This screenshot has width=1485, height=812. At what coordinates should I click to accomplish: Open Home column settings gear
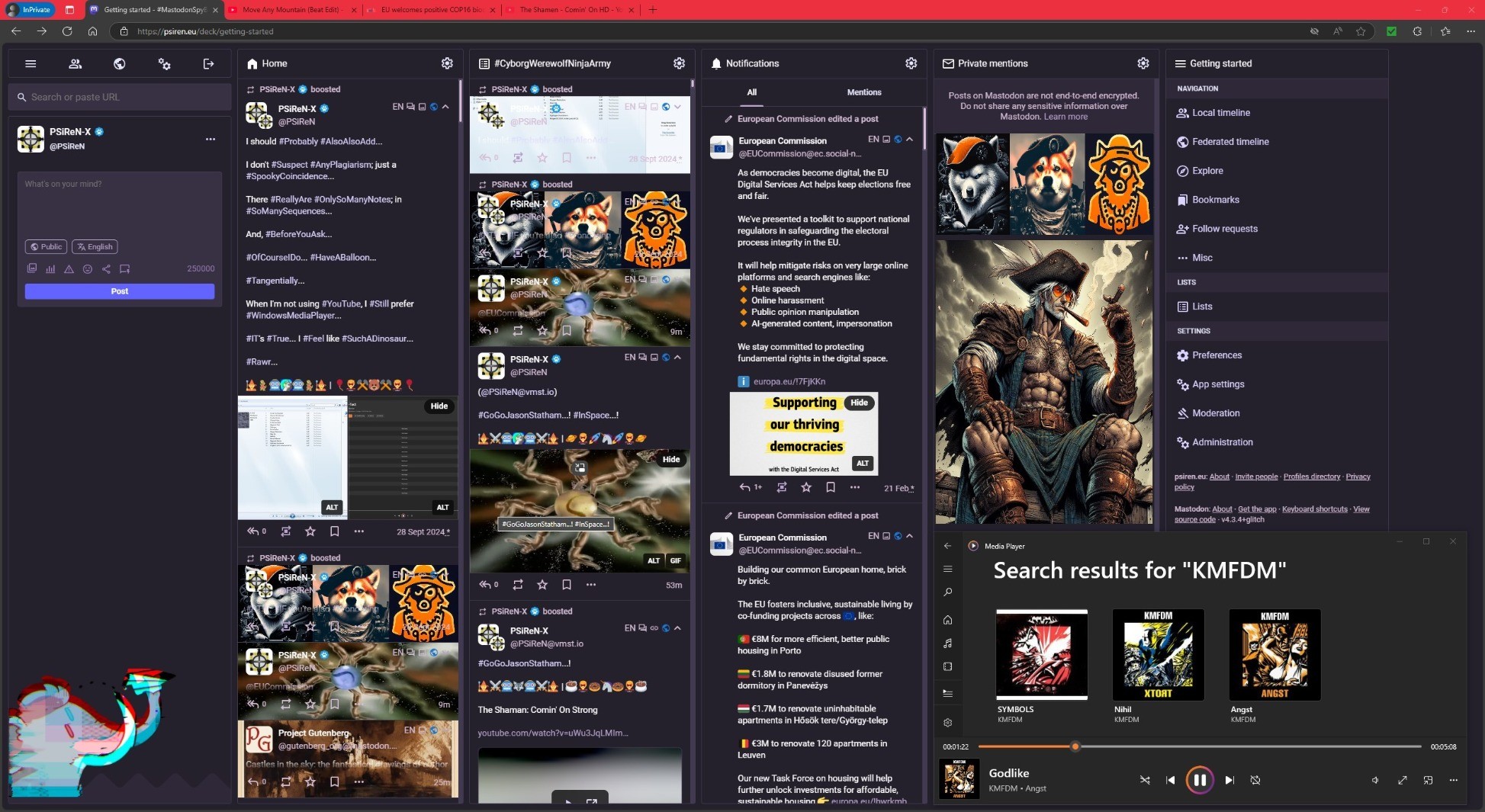pos(447,63)
